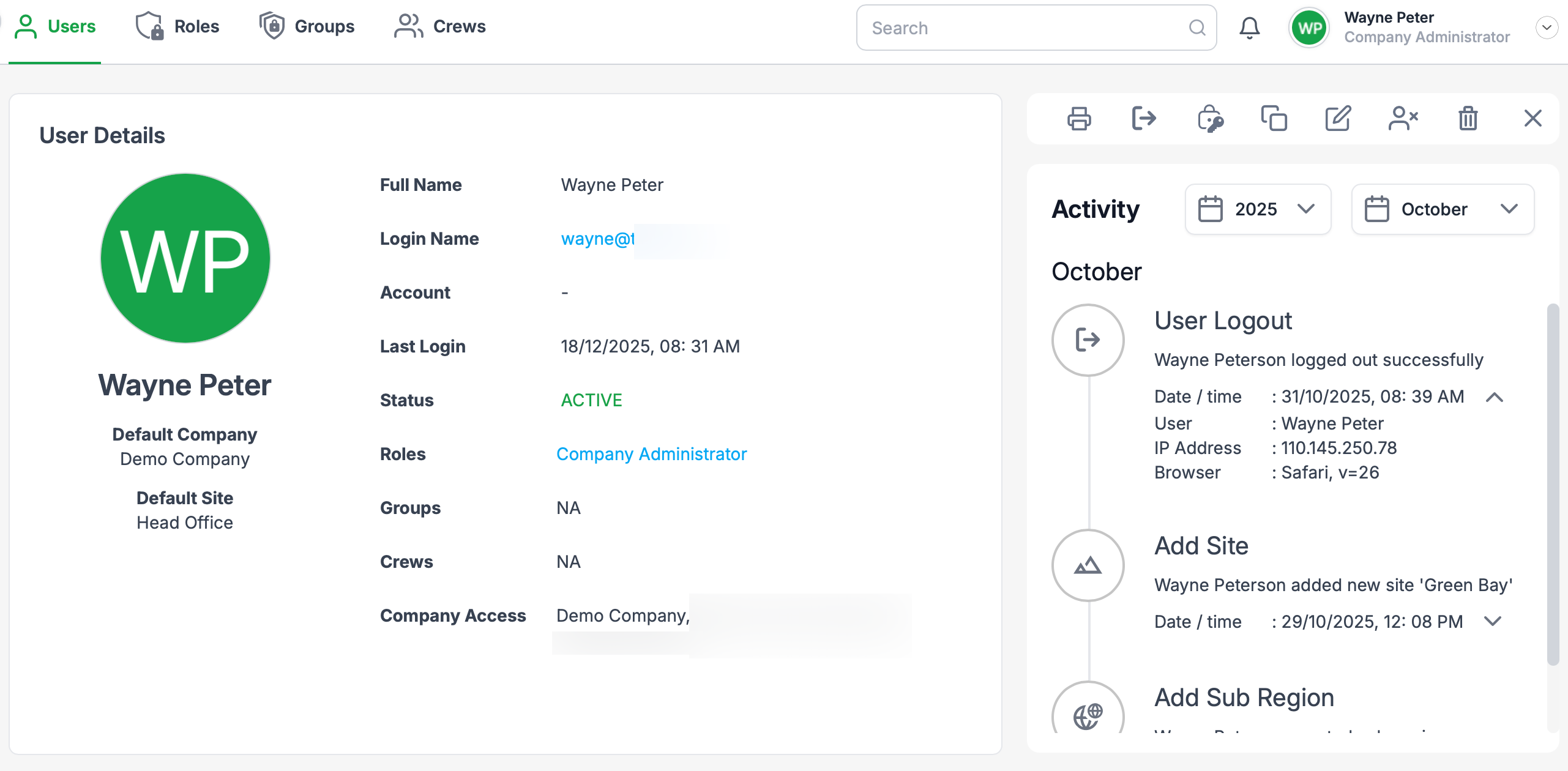Click the edit user pencil icon
Viewport: 1568px width, 771px height.
tap(1338, 119)
